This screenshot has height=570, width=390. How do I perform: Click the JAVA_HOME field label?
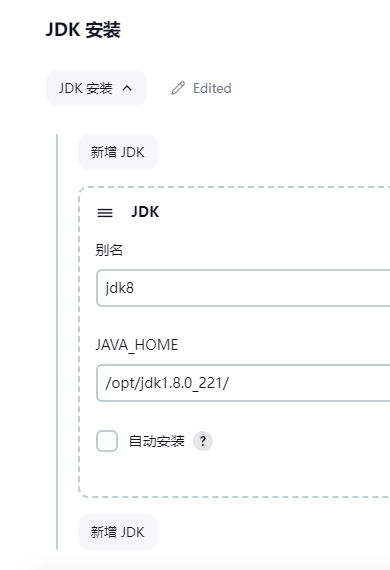137,345
